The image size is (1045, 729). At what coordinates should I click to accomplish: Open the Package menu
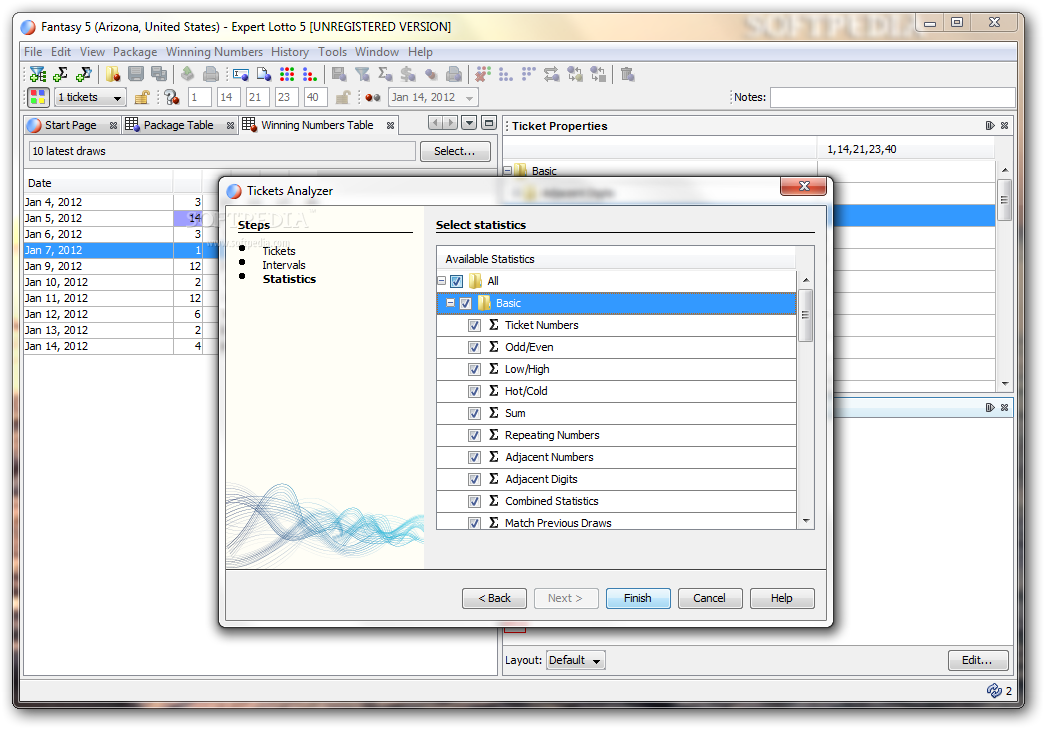click(135, 52)
